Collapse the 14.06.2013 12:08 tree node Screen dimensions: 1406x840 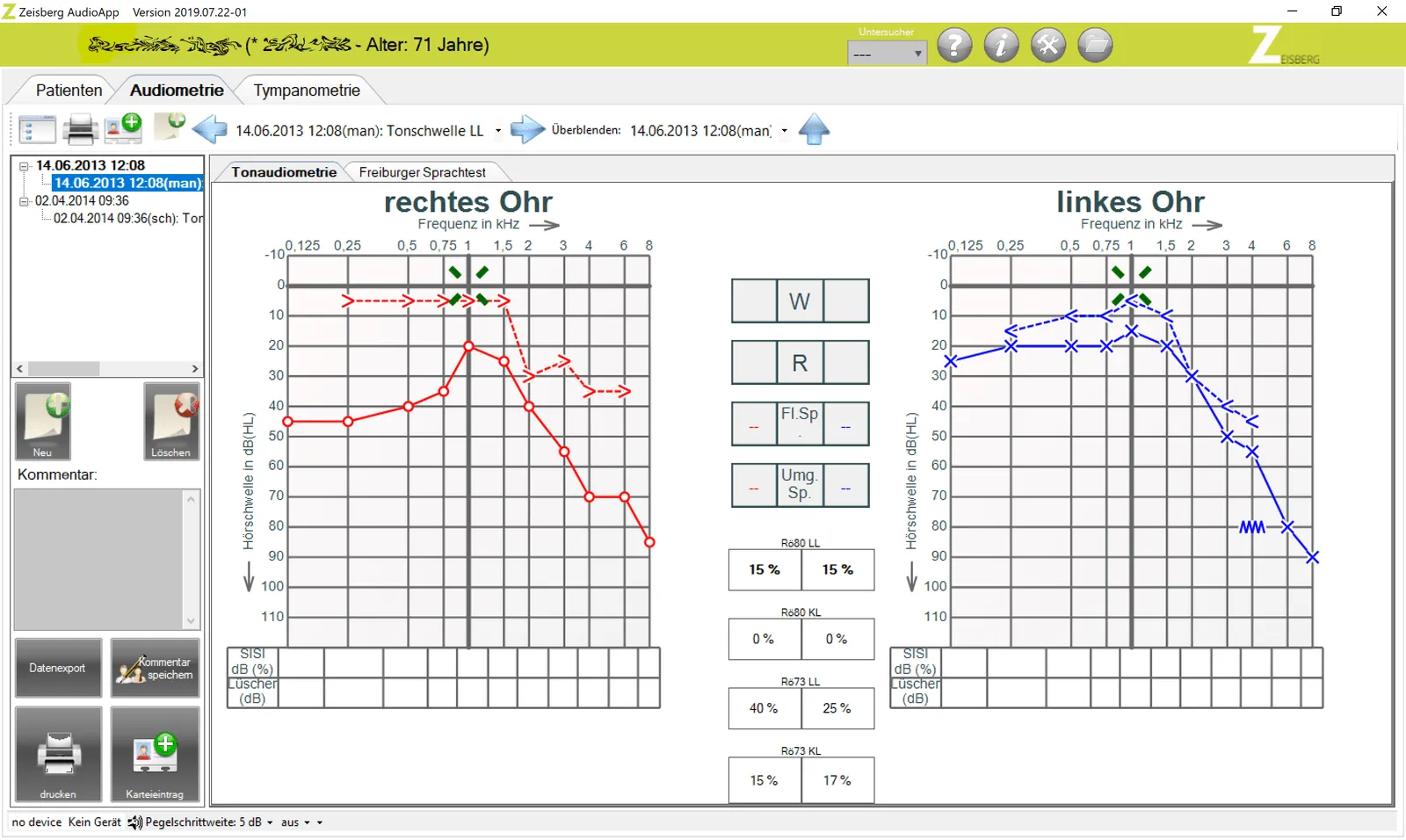[x=25, y=166]
